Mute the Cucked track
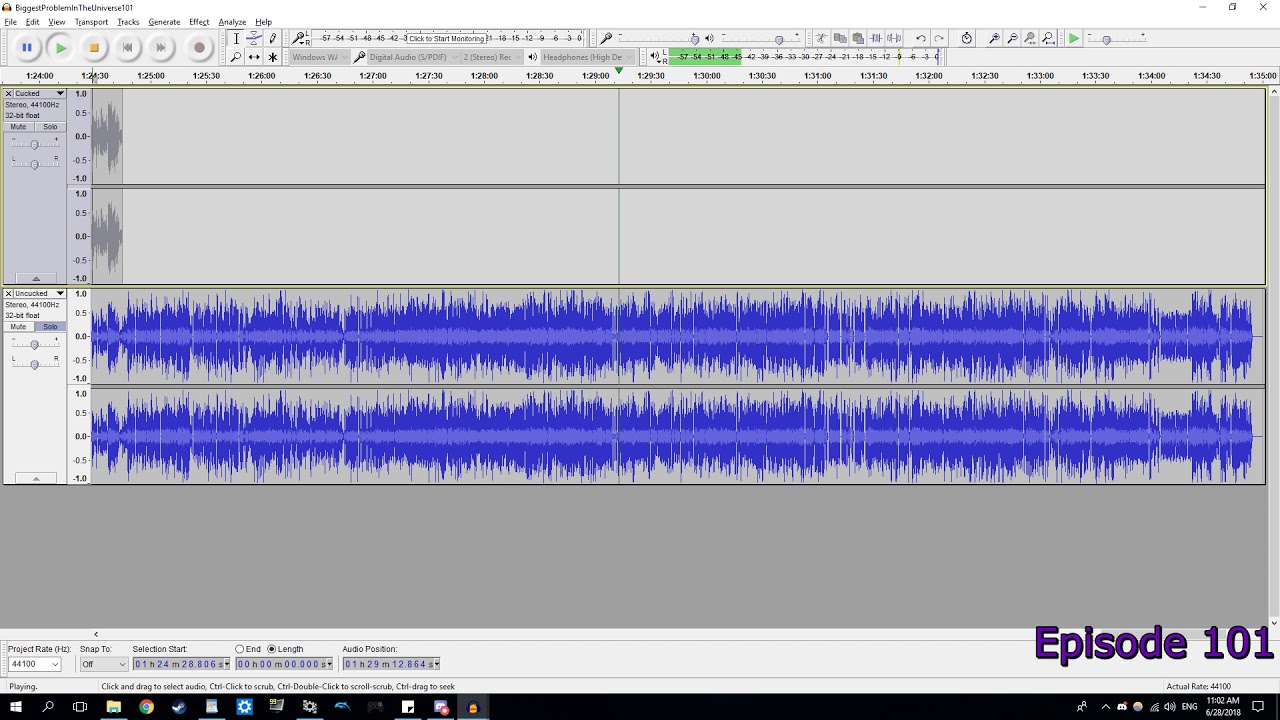The width and height of the screenshot is (1280, 720). [18, 127]
